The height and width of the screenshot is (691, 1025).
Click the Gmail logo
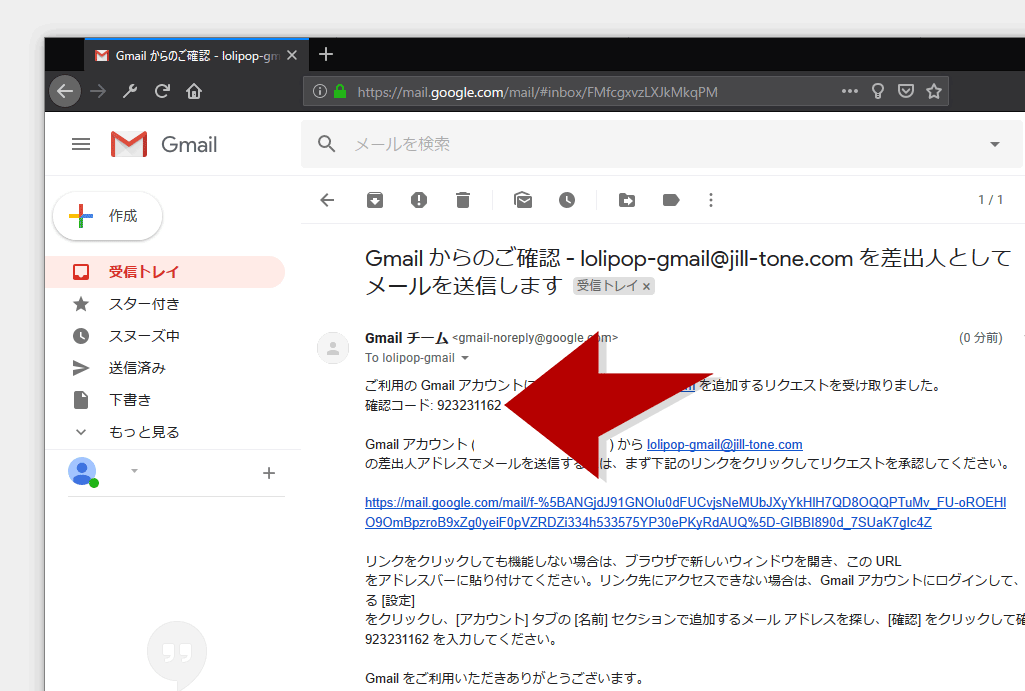click(164, 144)
